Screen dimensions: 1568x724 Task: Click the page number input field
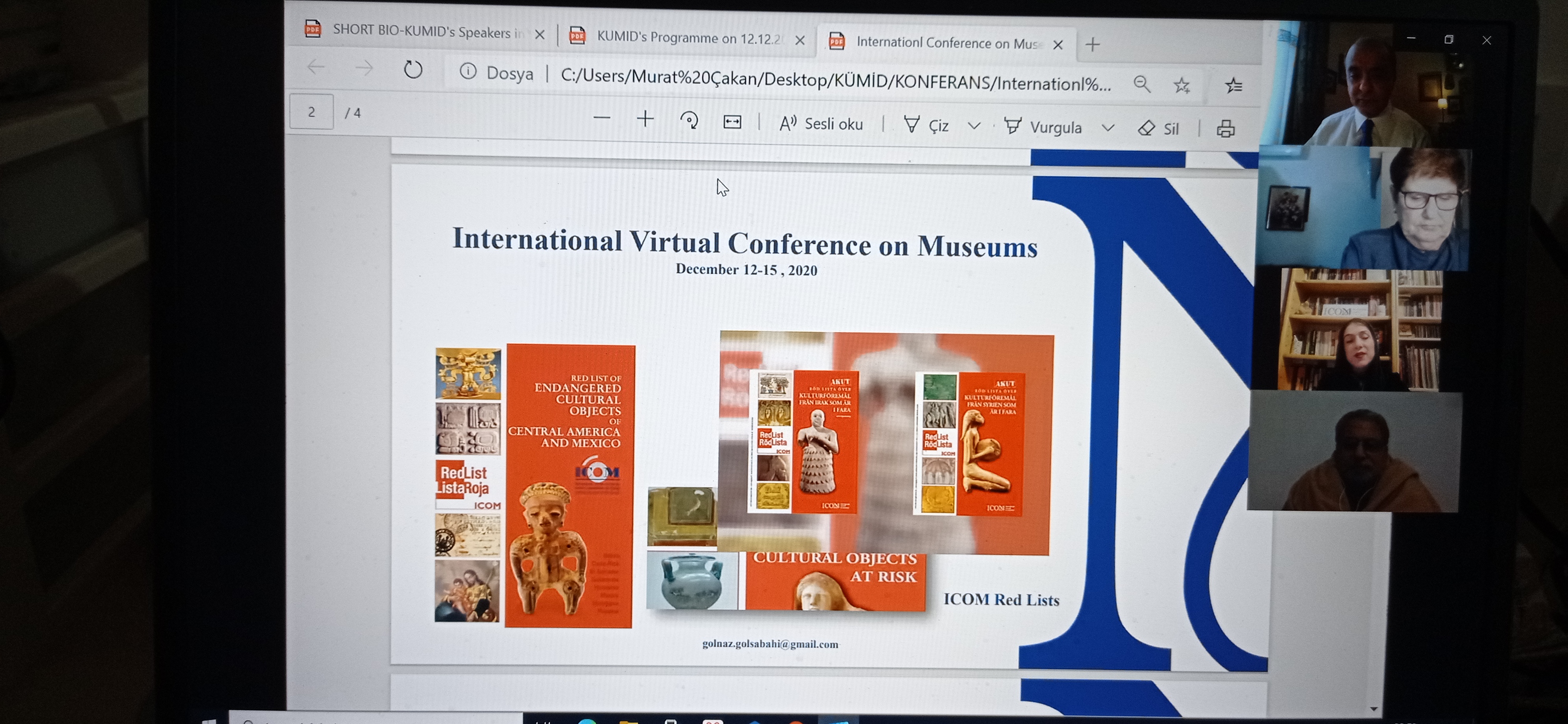pyautogui.click(x=312, y=112)
